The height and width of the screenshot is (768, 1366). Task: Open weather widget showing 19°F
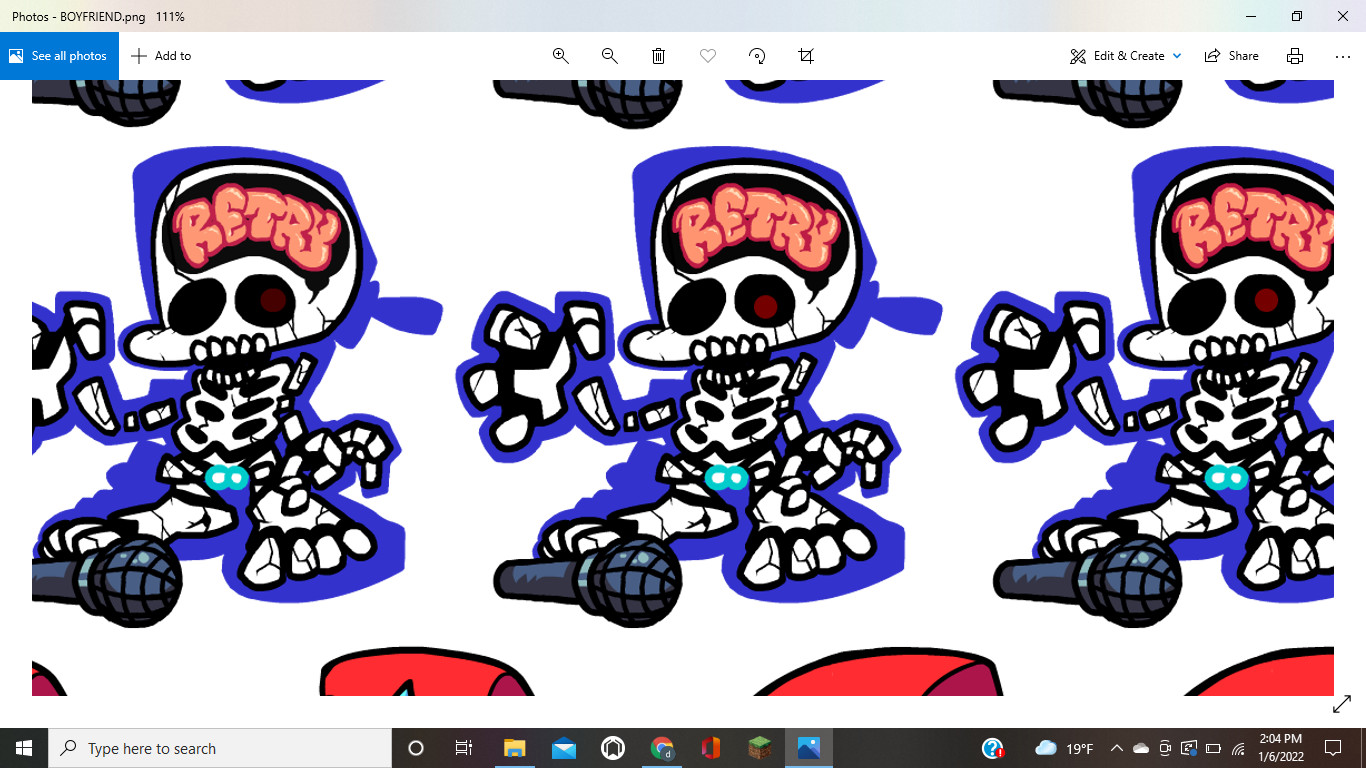pos(1065,748)
